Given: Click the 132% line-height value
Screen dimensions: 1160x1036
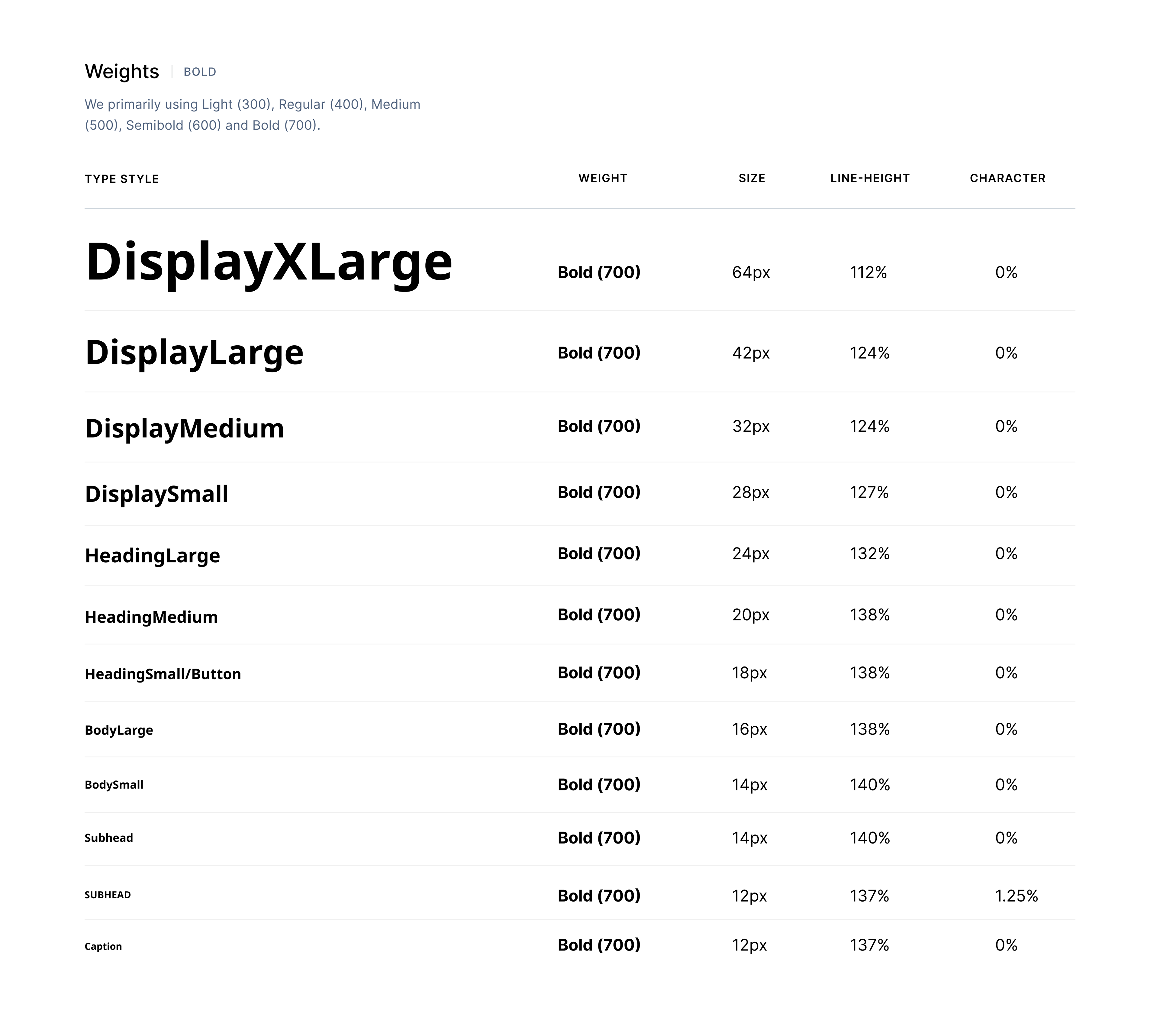Looking at the screenshot, I should 870,554.
